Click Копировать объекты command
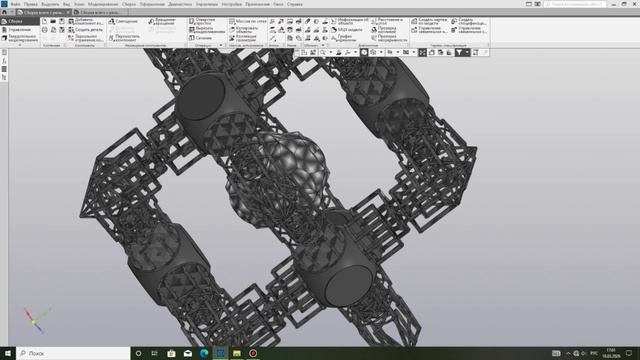 click(244, 30)
